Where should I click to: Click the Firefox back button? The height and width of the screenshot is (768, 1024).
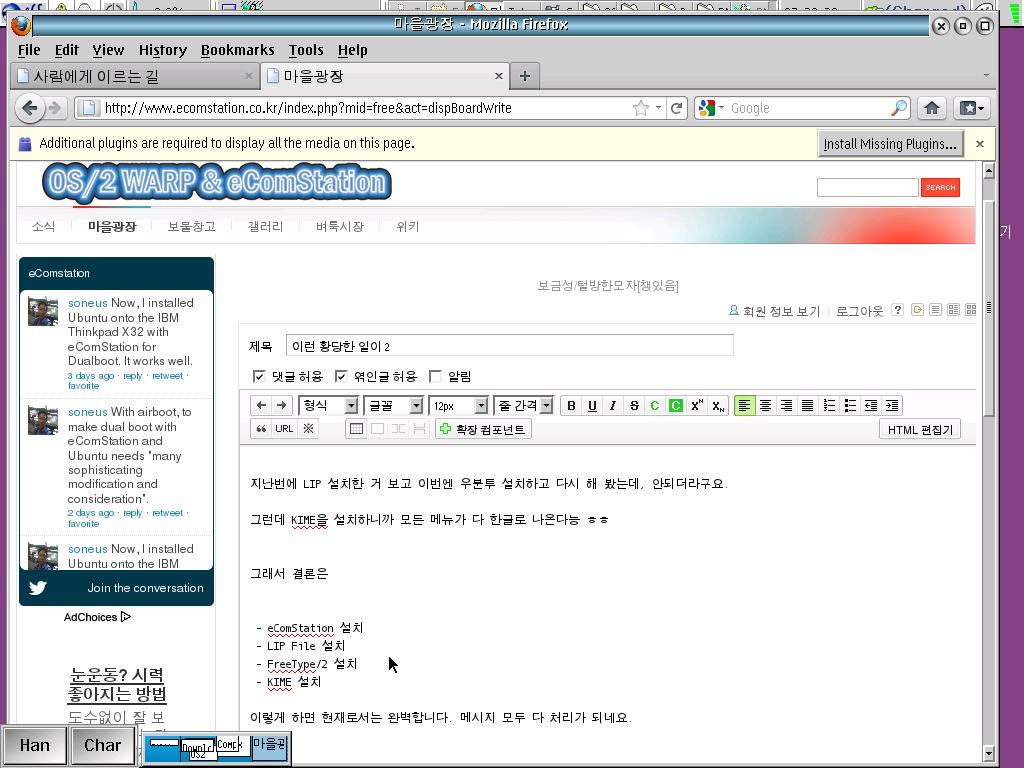[x=29, y=108]
